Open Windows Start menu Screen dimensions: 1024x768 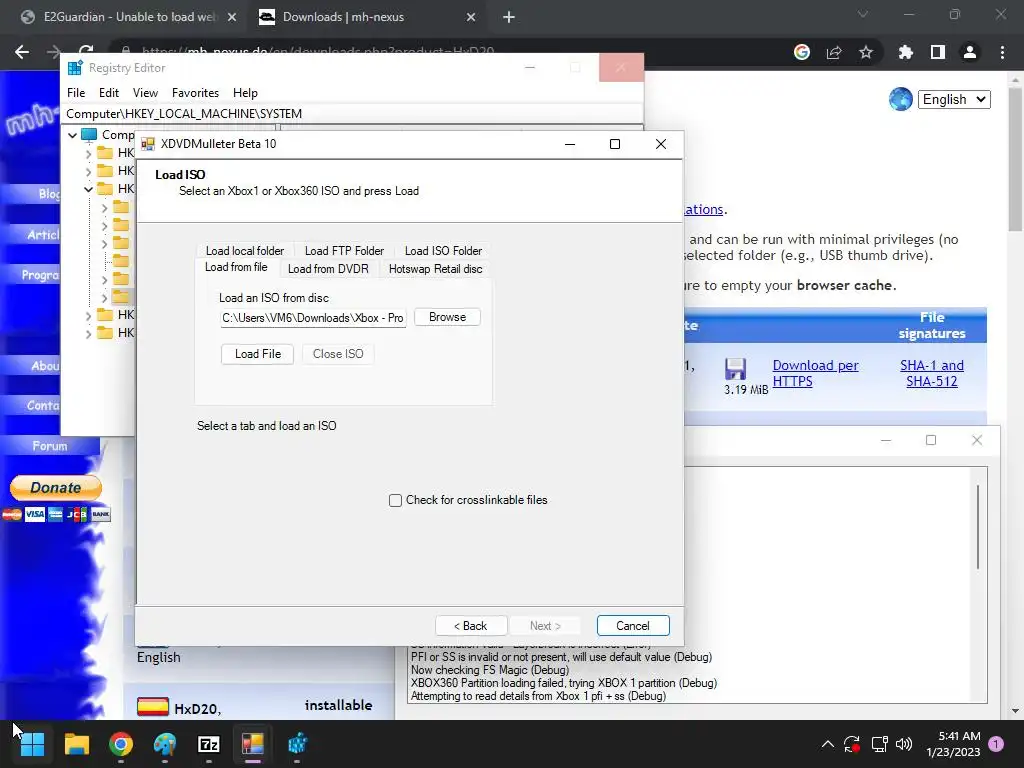32,744
